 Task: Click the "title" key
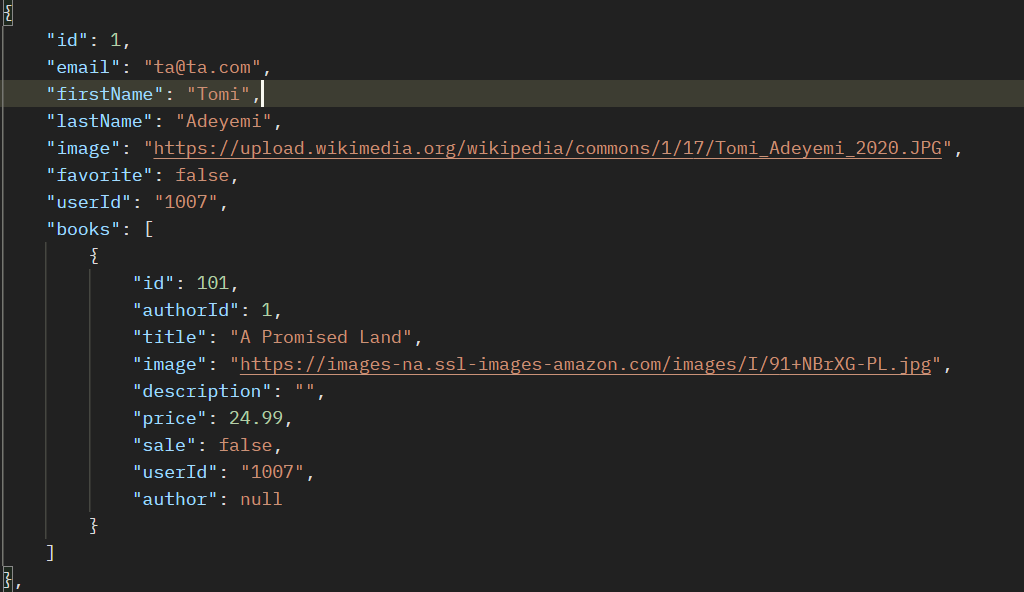pos(169,337)
